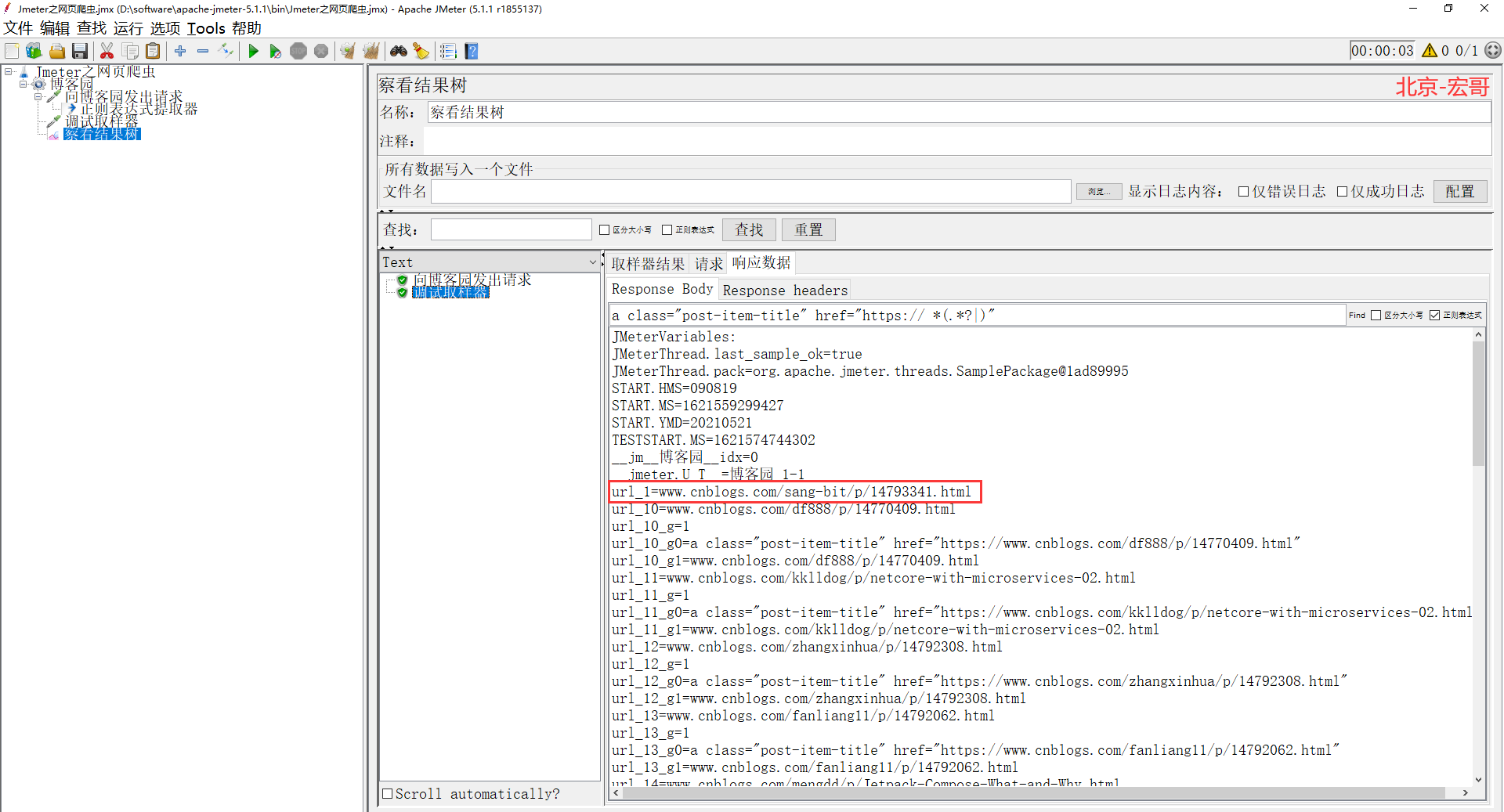Click the New test plan icon

tap(12, 51)
